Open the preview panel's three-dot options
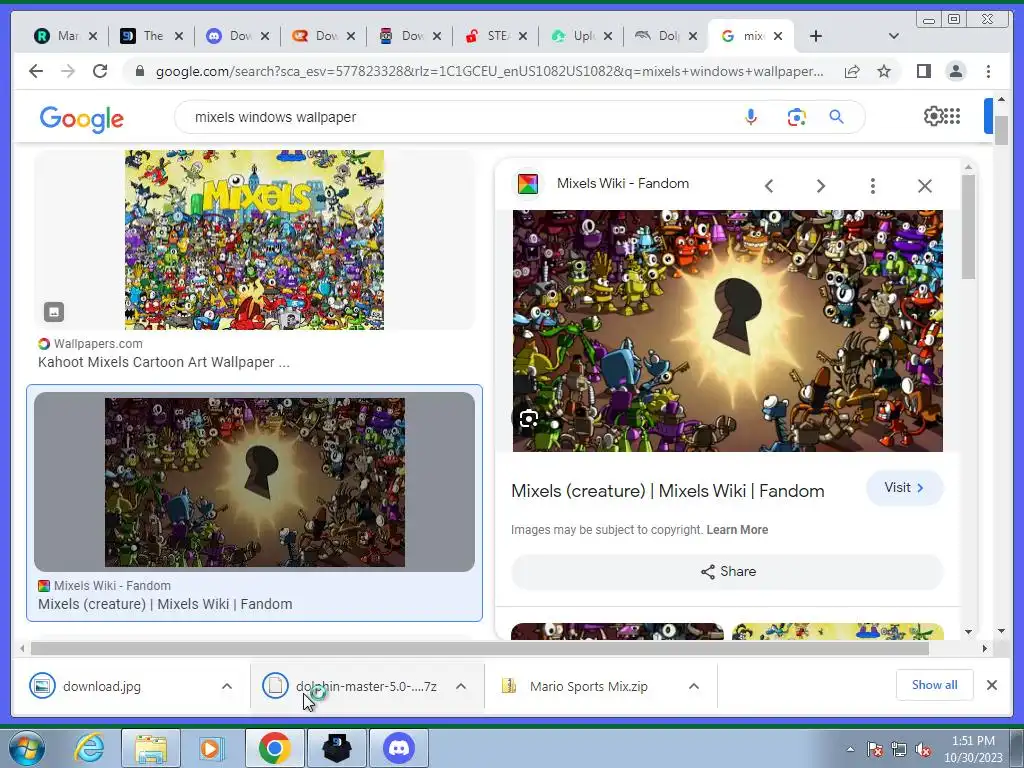Screen dimensions: 1024x768 [872, 186]
